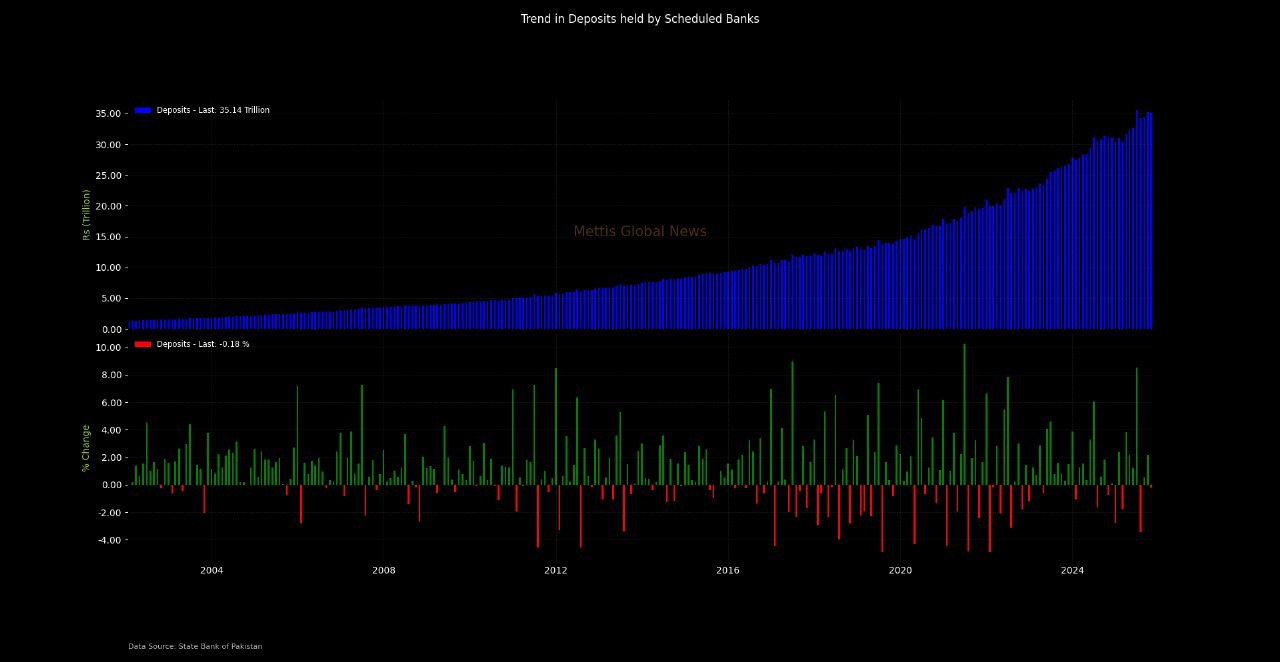Click the 'Data Source: State Bank of Pakistan' note
The height and width of the screenshot is (662, 1280).
195,646
